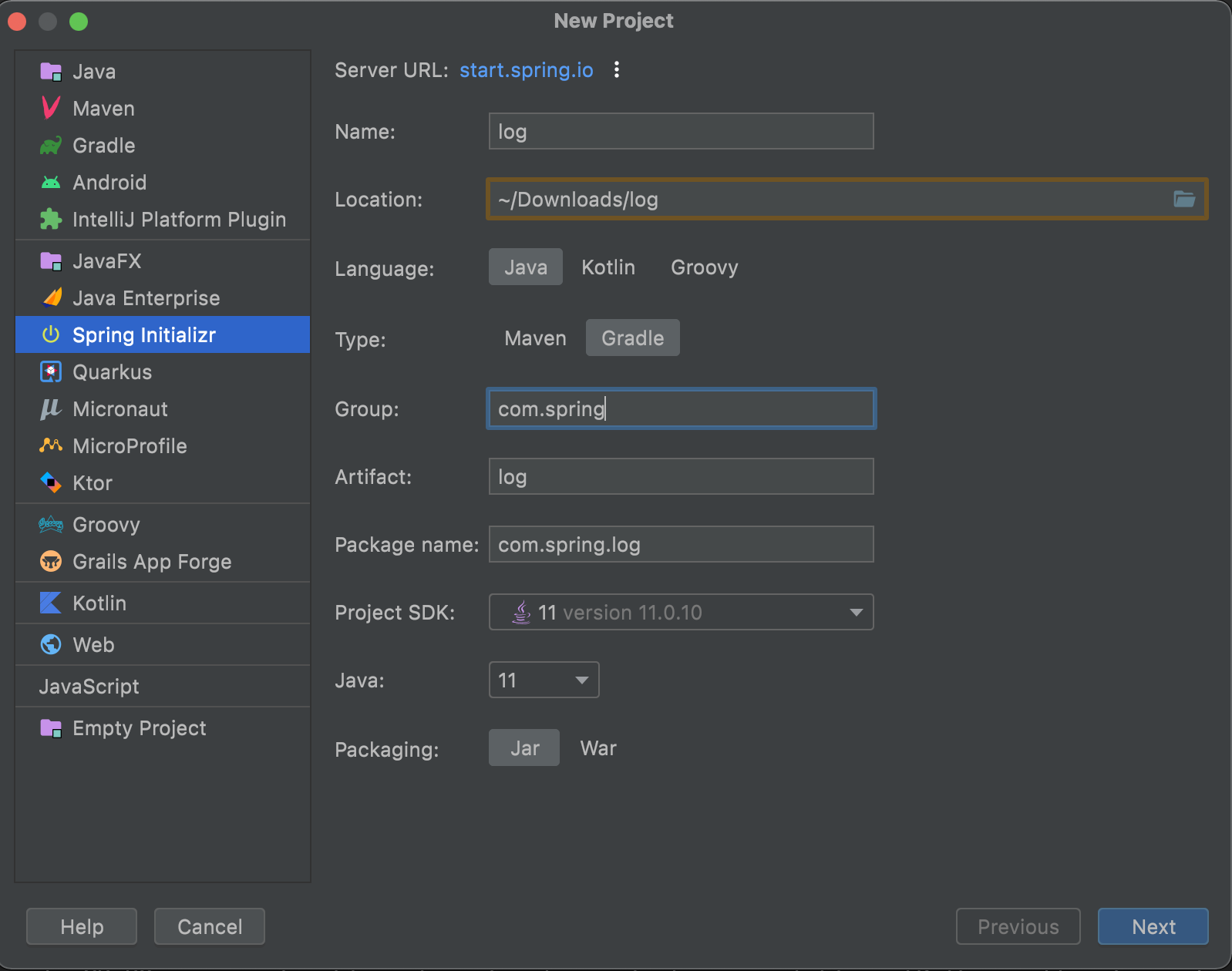Browse for location using folder icon

pyautogui.click(x=1184, y=200)
